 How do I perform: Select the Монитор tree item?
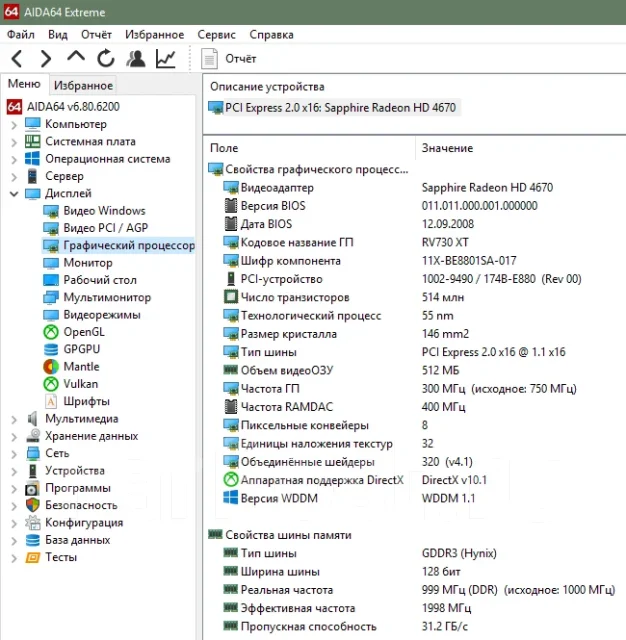pyautogui.click(x=88, y=262)
